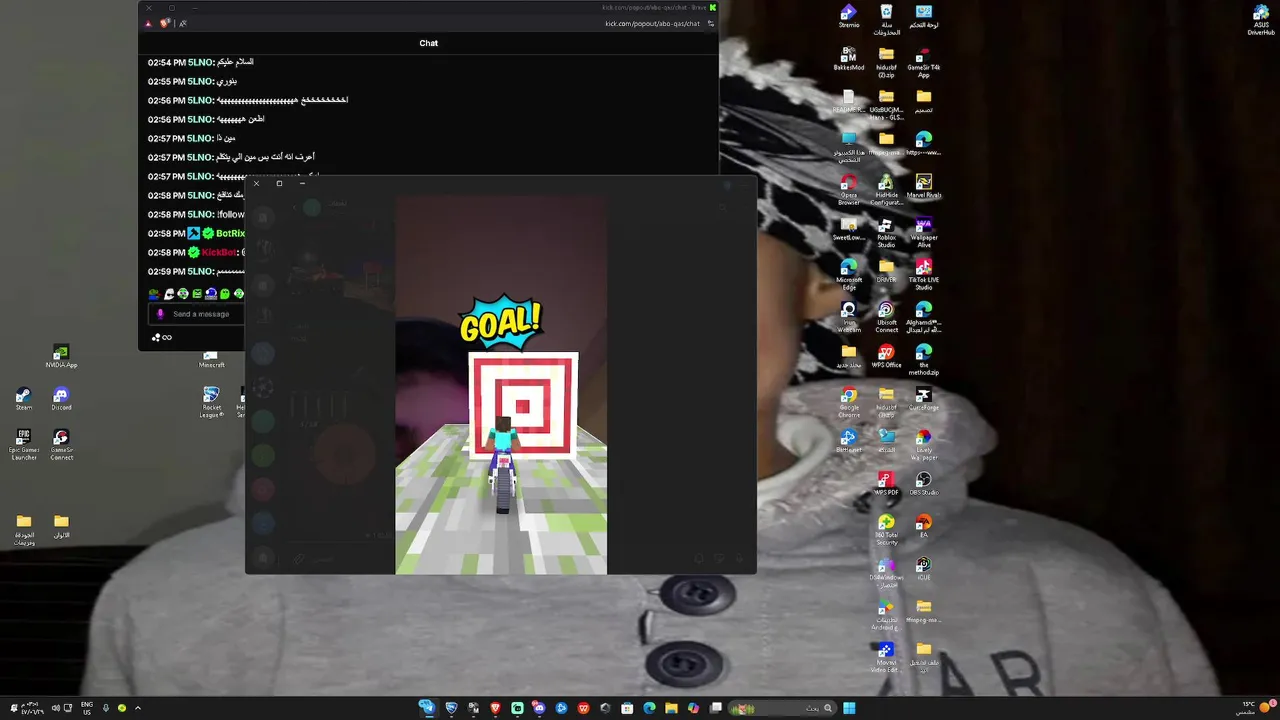The image size is (1280, 720).
Task: Click the Windows Start button
Action: click(x=849, y=708)
